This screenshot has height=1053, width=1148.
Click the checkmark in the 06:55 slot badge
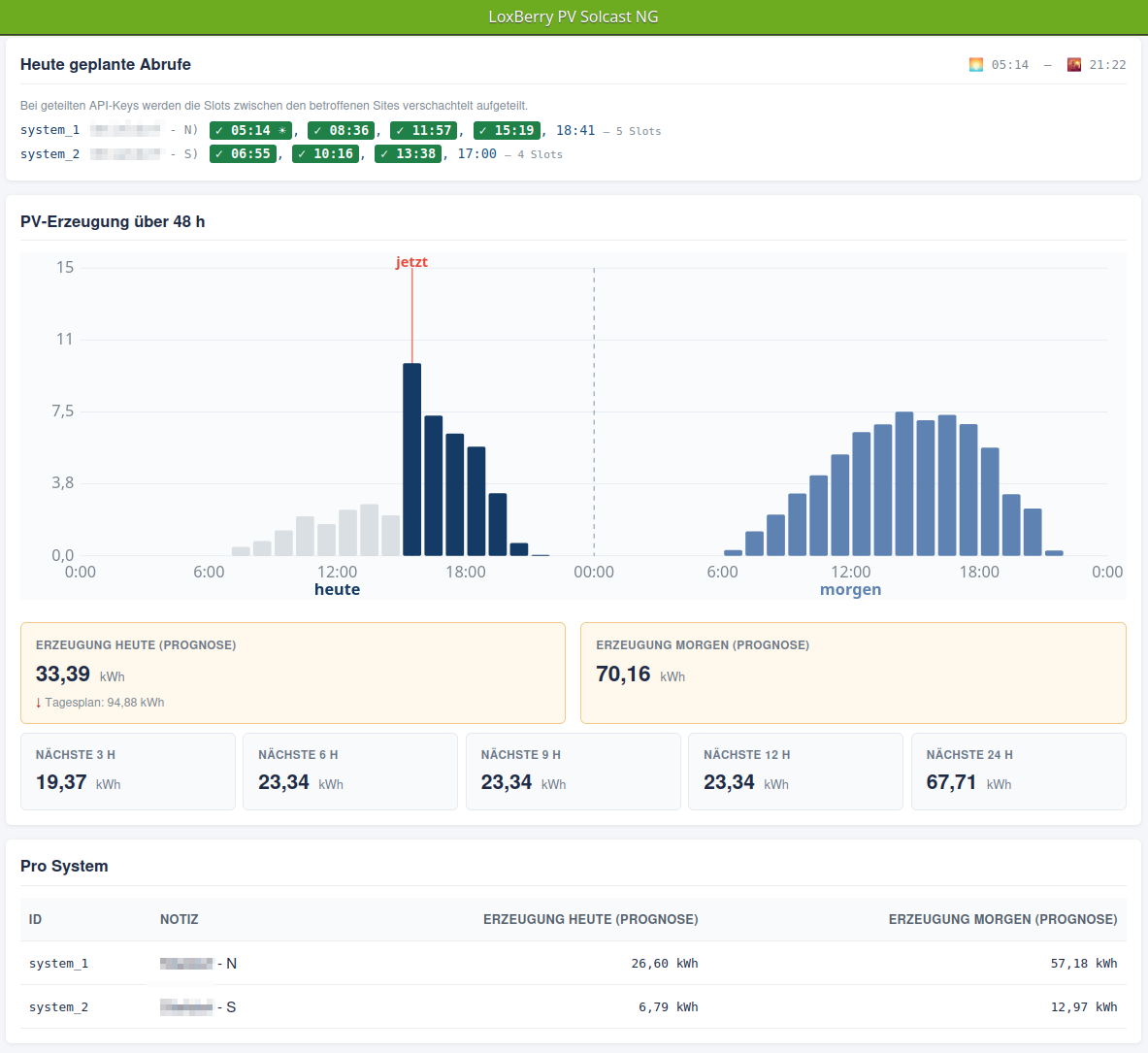point(219,153)
